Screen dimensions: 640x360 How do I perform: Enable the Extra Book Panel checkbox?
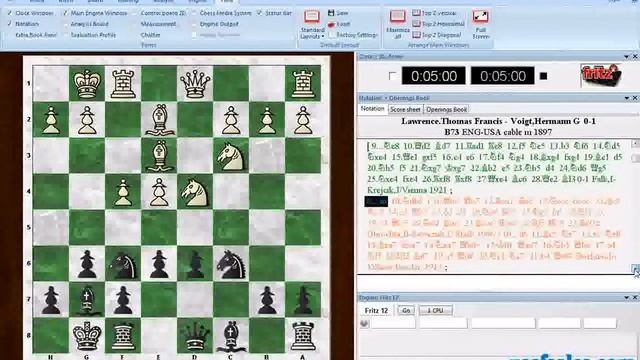point(9,35)
